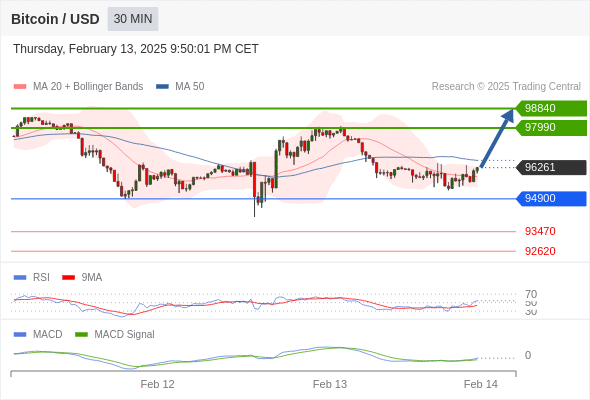Image resolution: width=590 pixels, height=400 pixels.
Task: Toggle the MACD blue legend marker
Action: pos(20,335)
